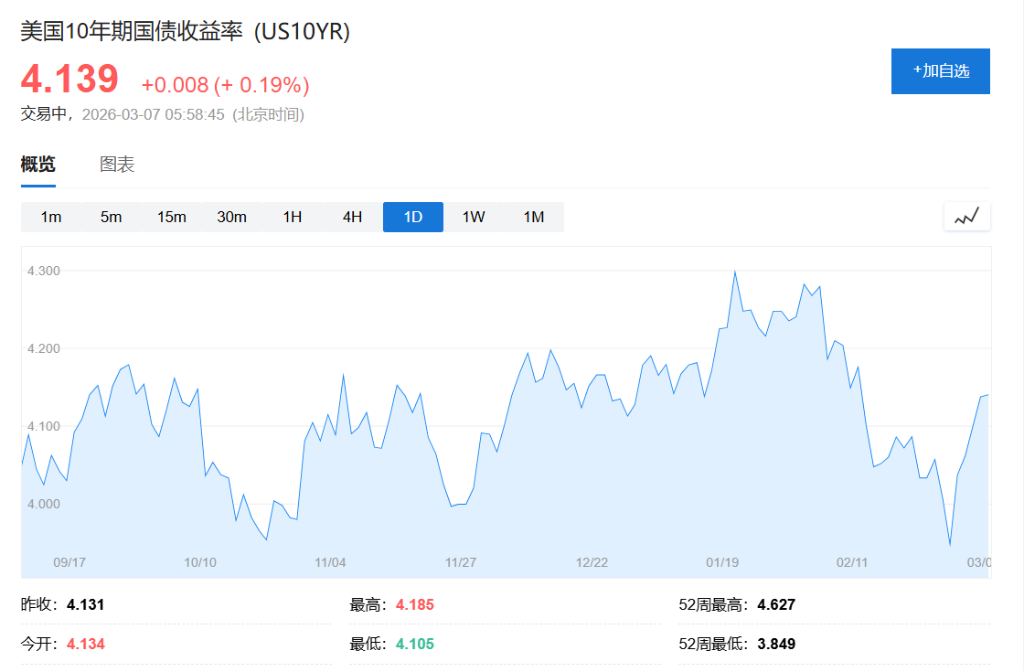Select the 5m timeframe
Screen dimensions: 1024x671
tap(111, 216)
